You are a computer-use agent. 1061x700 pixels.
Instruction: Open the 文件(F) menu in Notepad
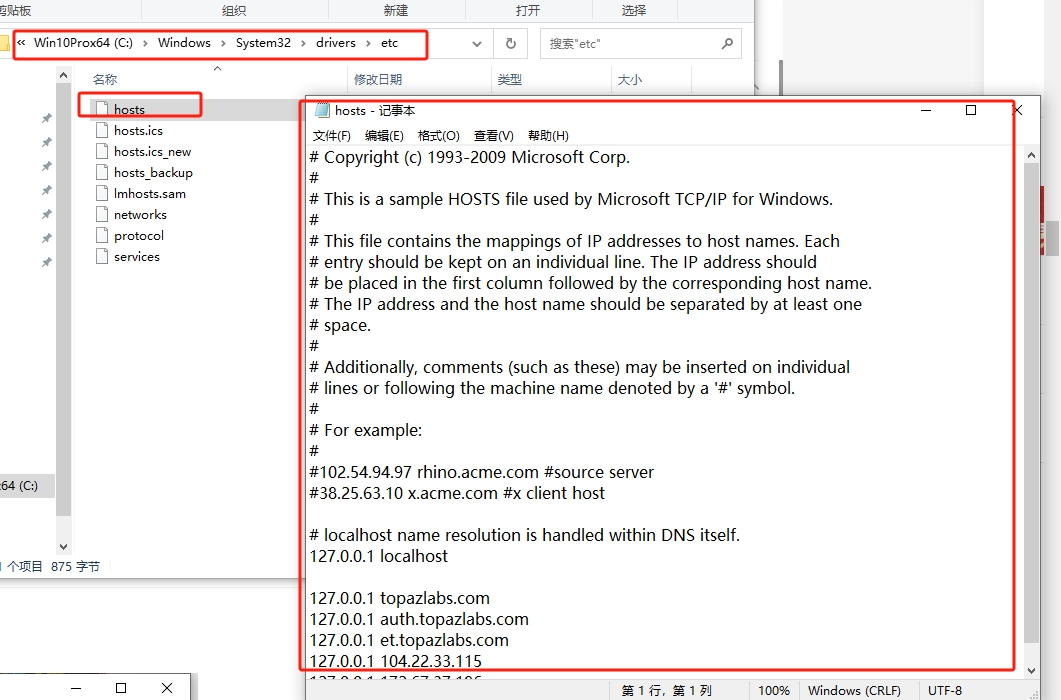point(332,136)
